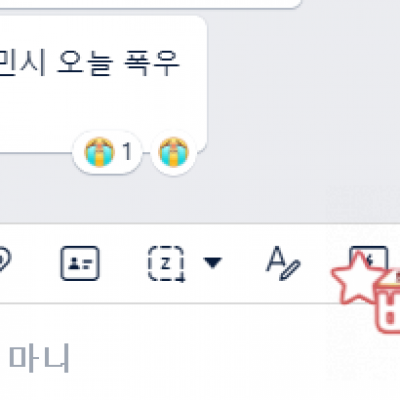
Task: Click the cut-off speech icon in the toolbar
Action: (x=5, y=259)
